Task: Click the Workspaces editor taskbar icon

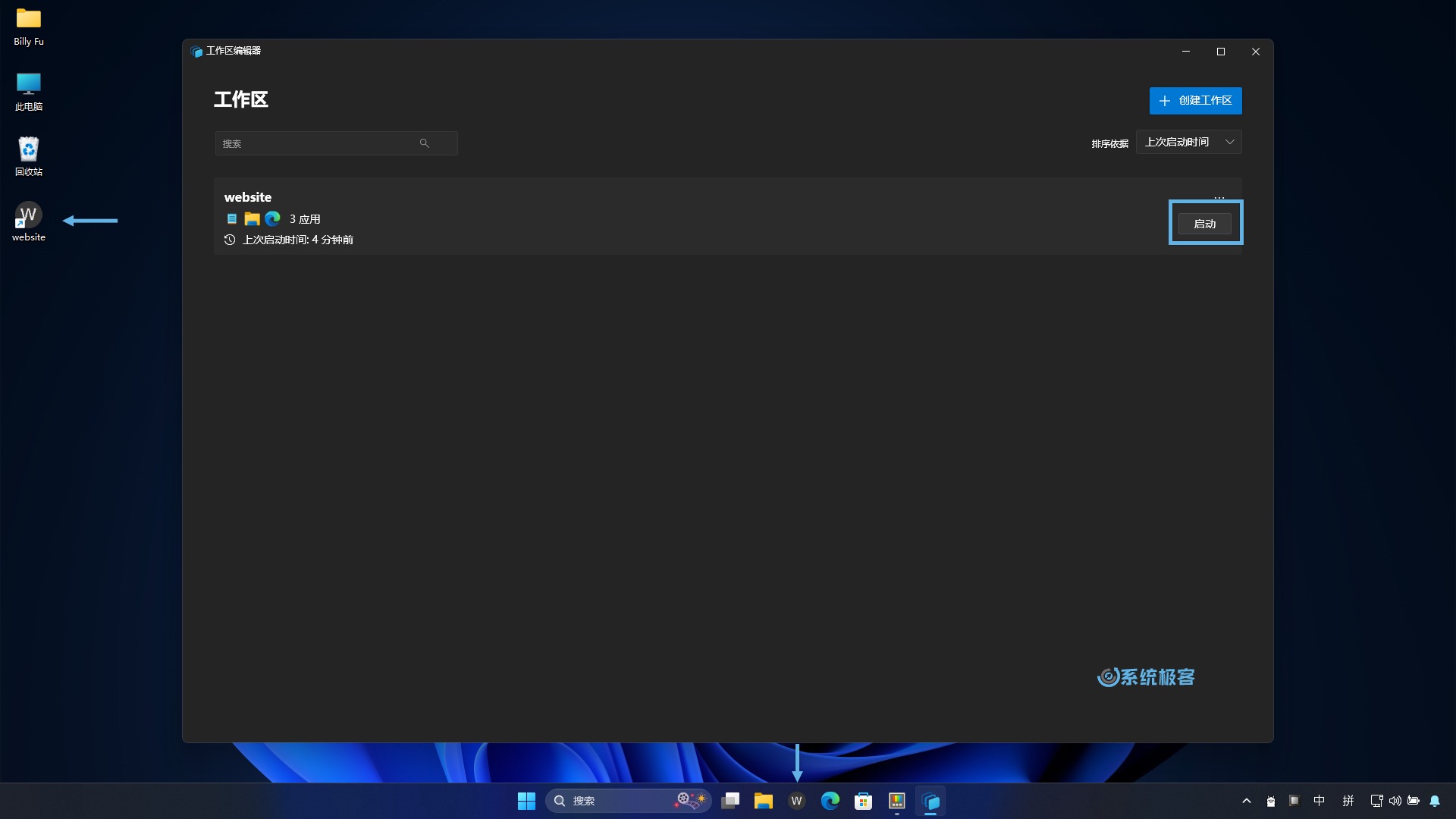Action: pyautogui.click(x=930, y=801)
